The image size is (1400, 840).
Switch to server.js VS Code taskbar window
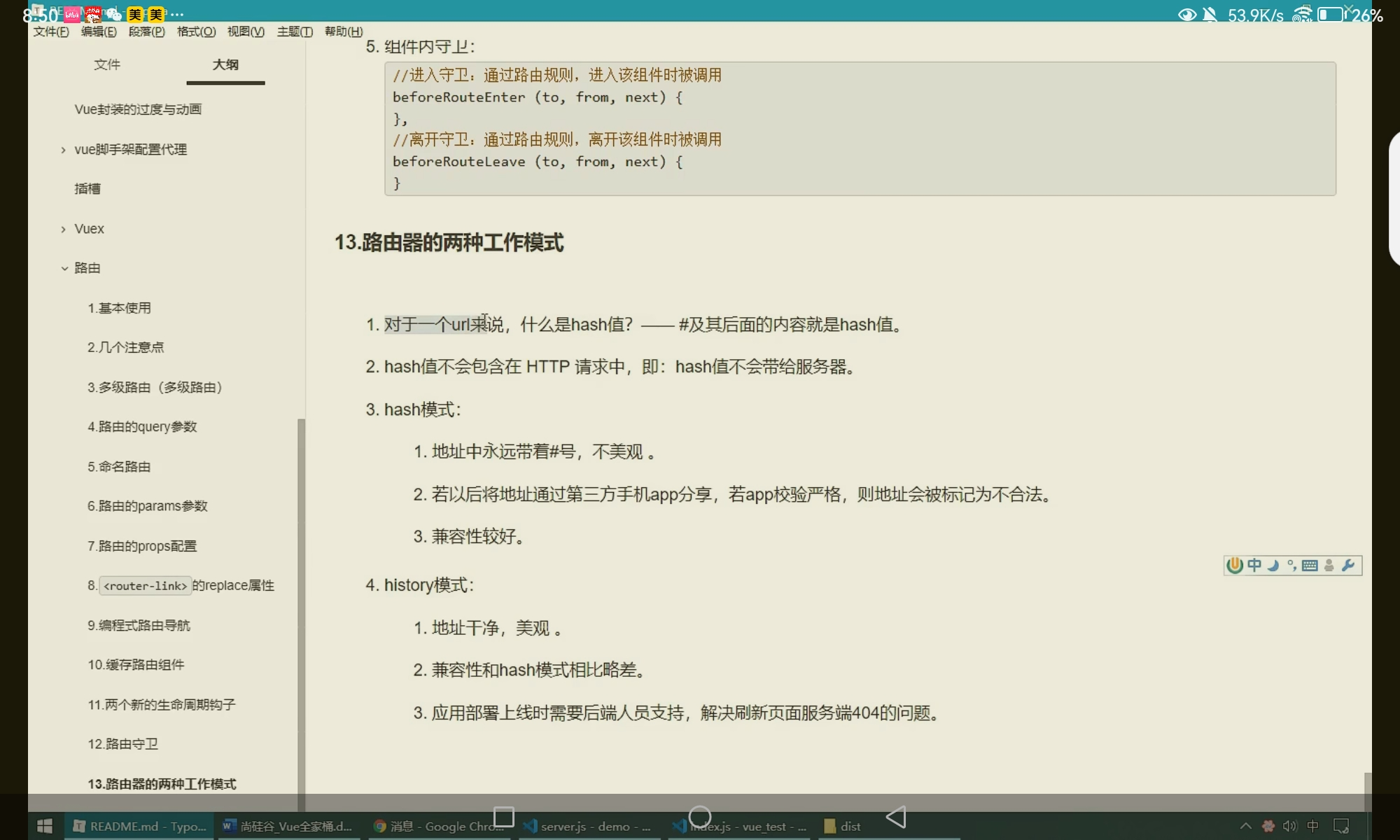pyautogui.click(x=587, y=826)
